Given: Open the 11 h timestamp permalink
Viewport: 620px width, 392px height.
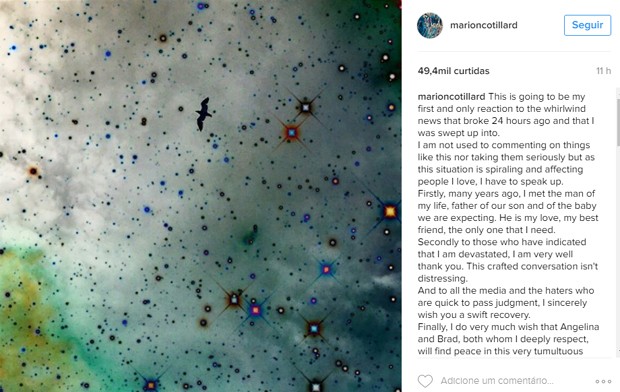Looking at the screenshot, I should point(603,71).
